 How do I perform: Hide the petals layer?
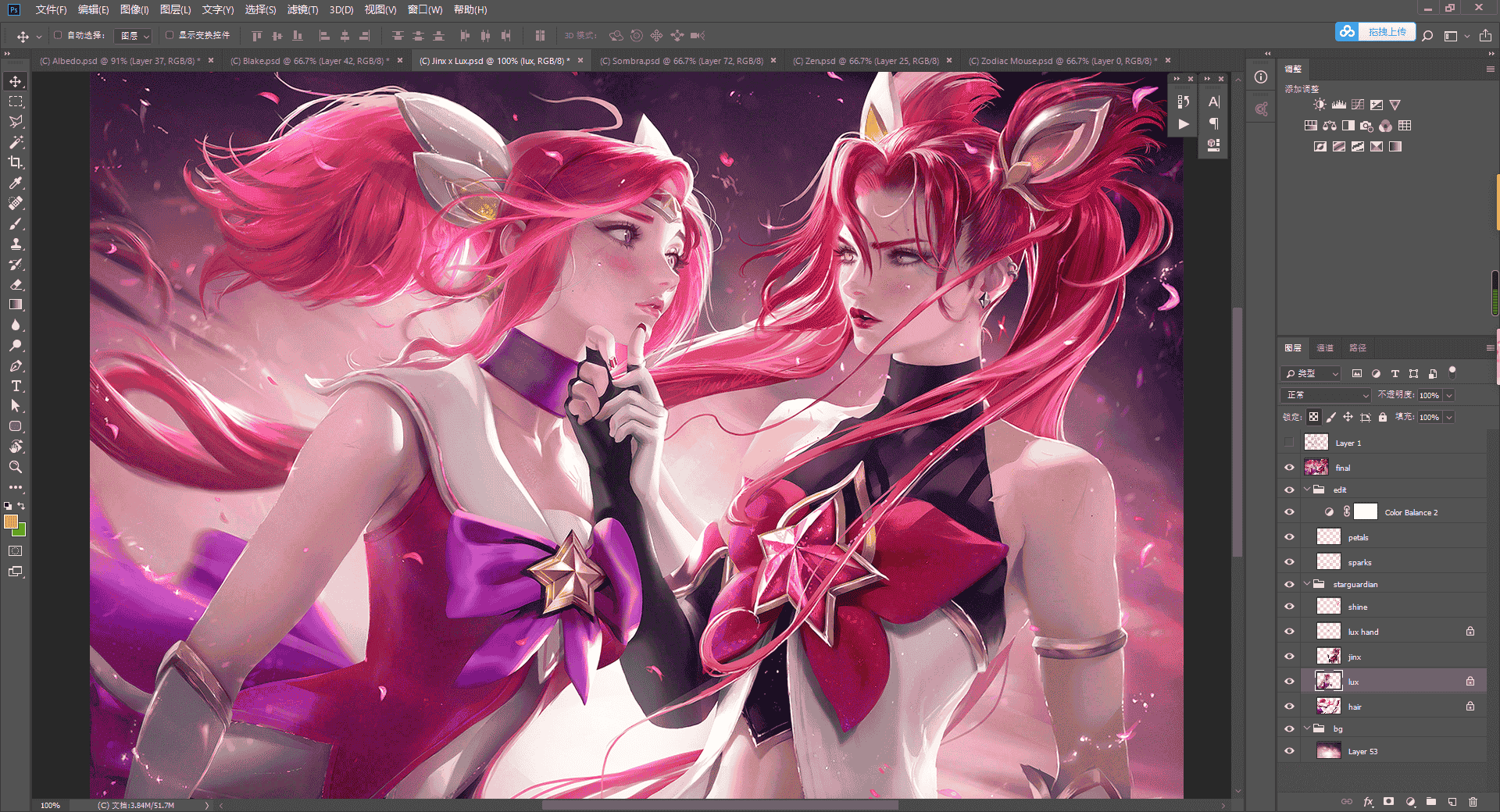1289,537
